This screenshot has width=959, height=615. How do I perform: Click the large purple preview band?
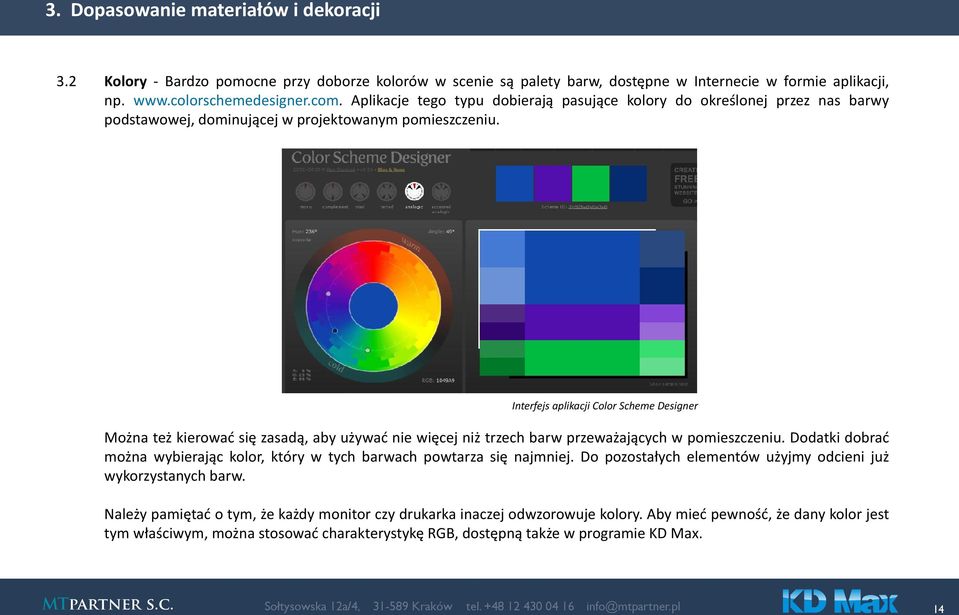582,322
